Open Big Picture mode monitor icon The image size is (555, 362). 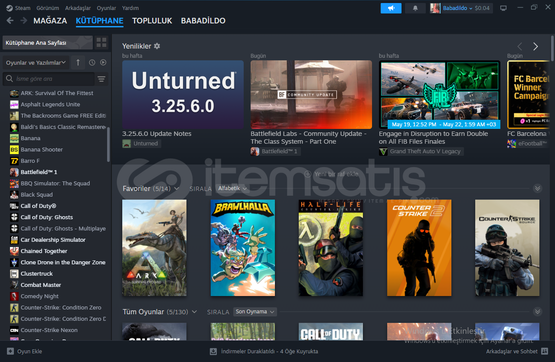pyautogui.click(x=503, y=8)
